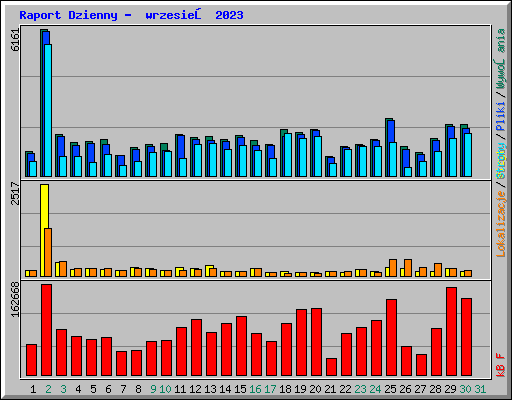
Task: Select the green day 16 label
Action: 255,389
